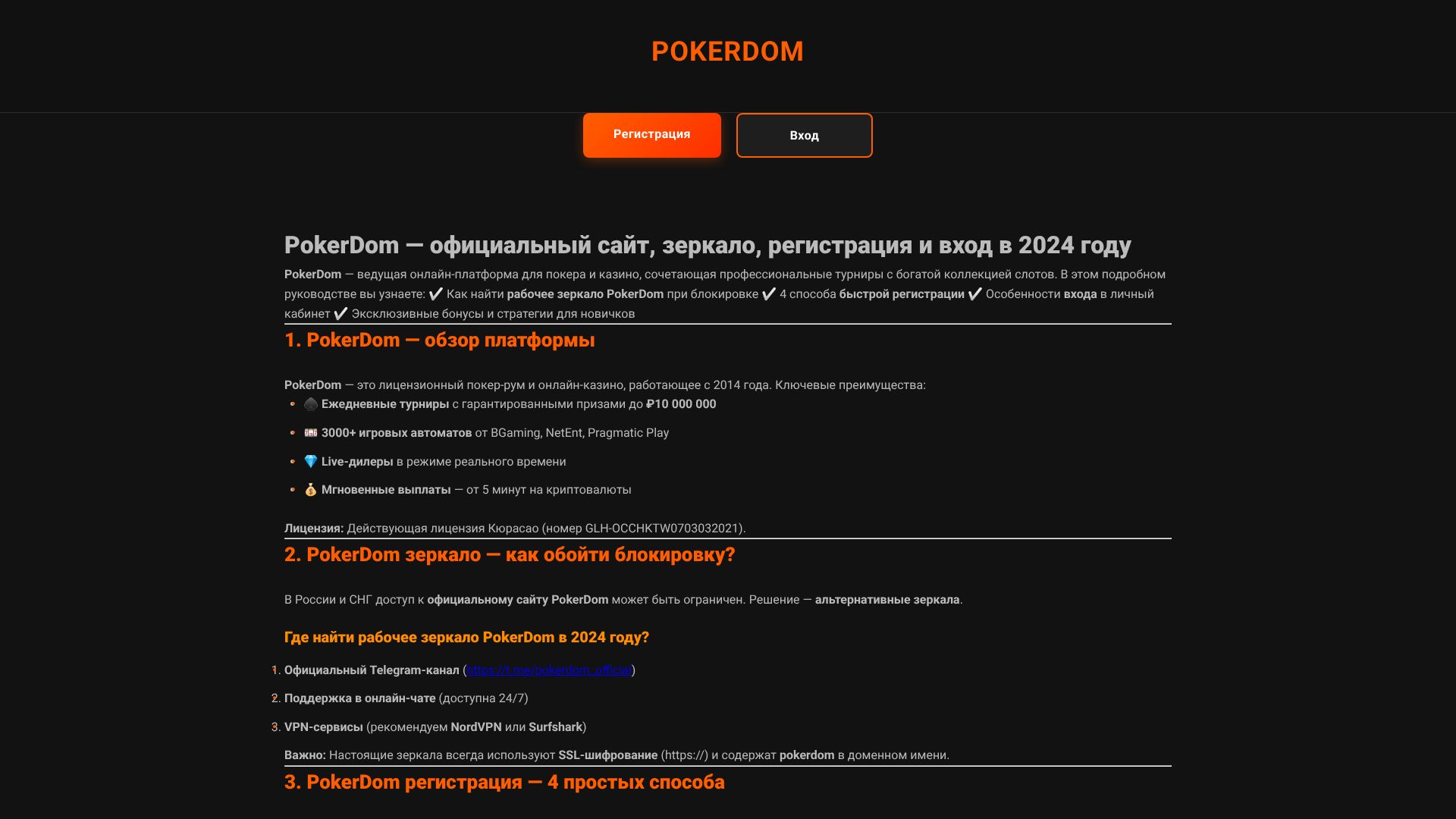
Task: Click the bold label 'Важно:'
Action: [x=305, y=755]
